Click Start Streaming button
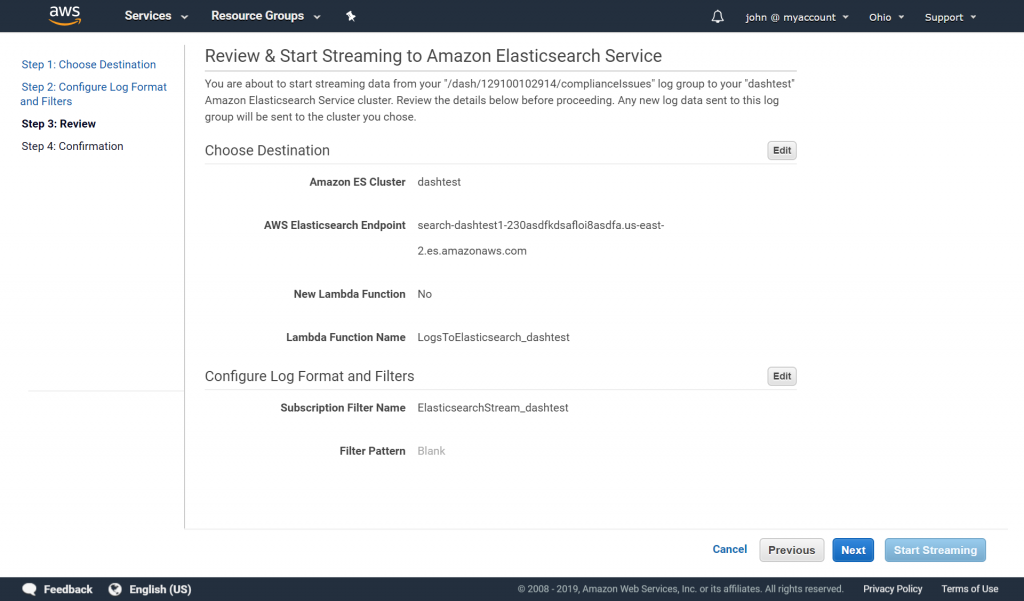Viewport: 1024px width, 601px height. (935, 550)
